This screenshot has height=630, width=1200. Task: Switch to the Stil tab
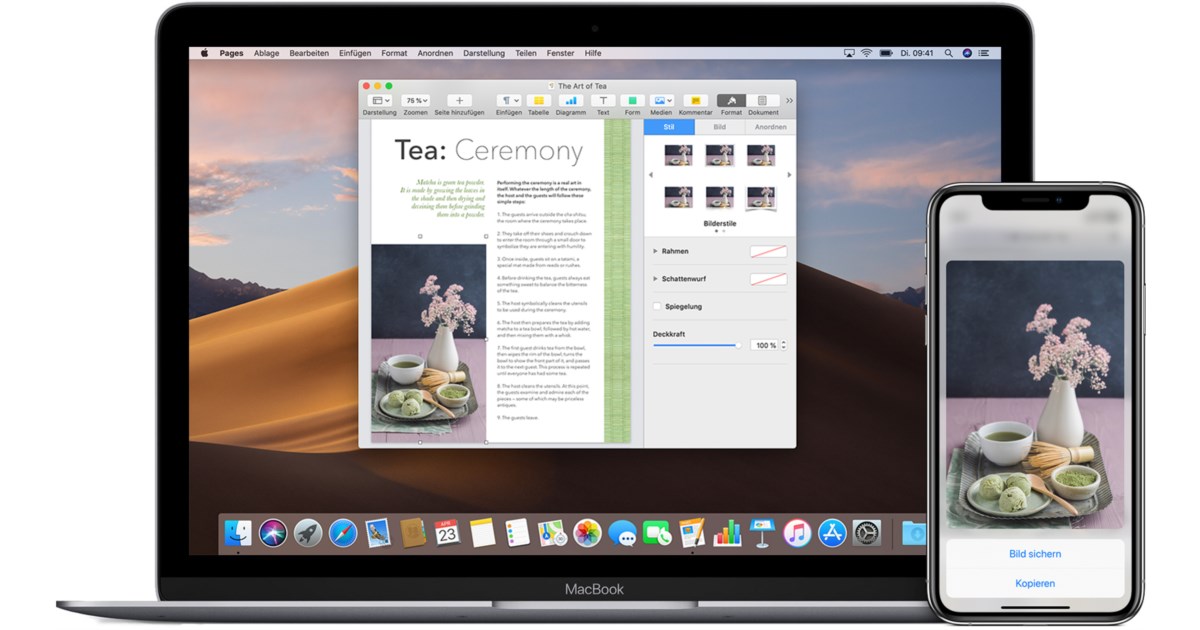point(669,127)
